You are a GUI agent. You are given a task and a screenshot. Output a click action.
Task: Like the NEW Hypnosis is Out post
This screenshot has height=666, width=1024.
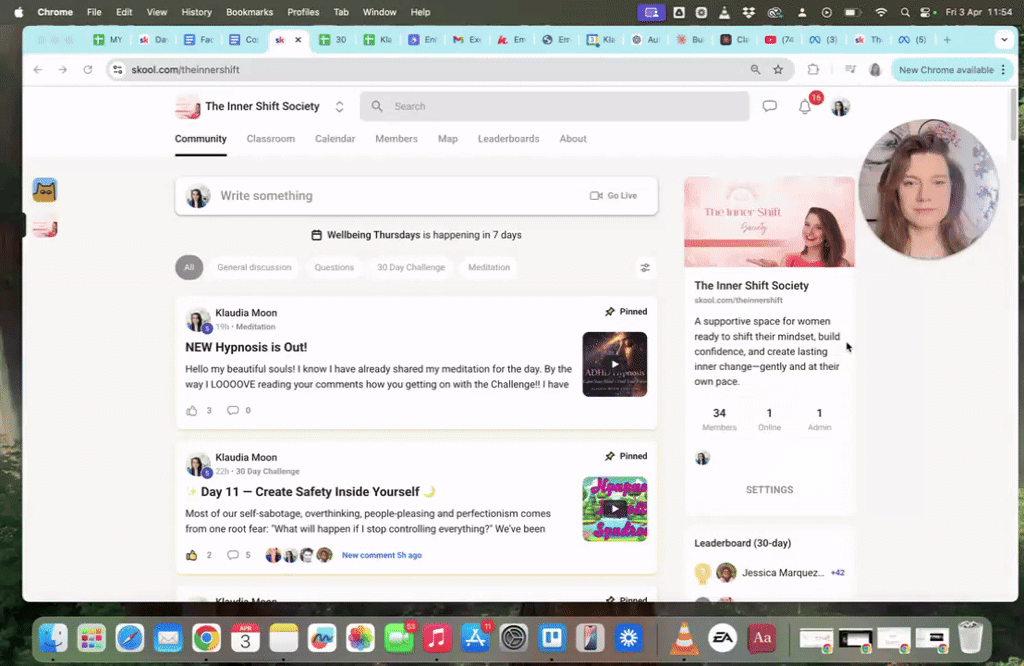[191, 411]
